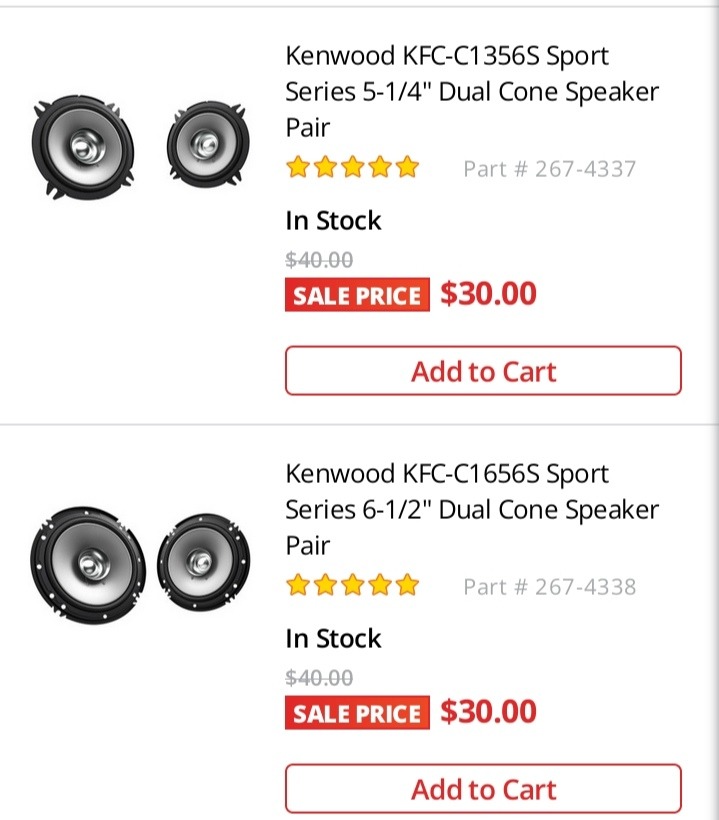Click the page scrollbar on the right edge

pyautogui.click(x=714, y=410)
